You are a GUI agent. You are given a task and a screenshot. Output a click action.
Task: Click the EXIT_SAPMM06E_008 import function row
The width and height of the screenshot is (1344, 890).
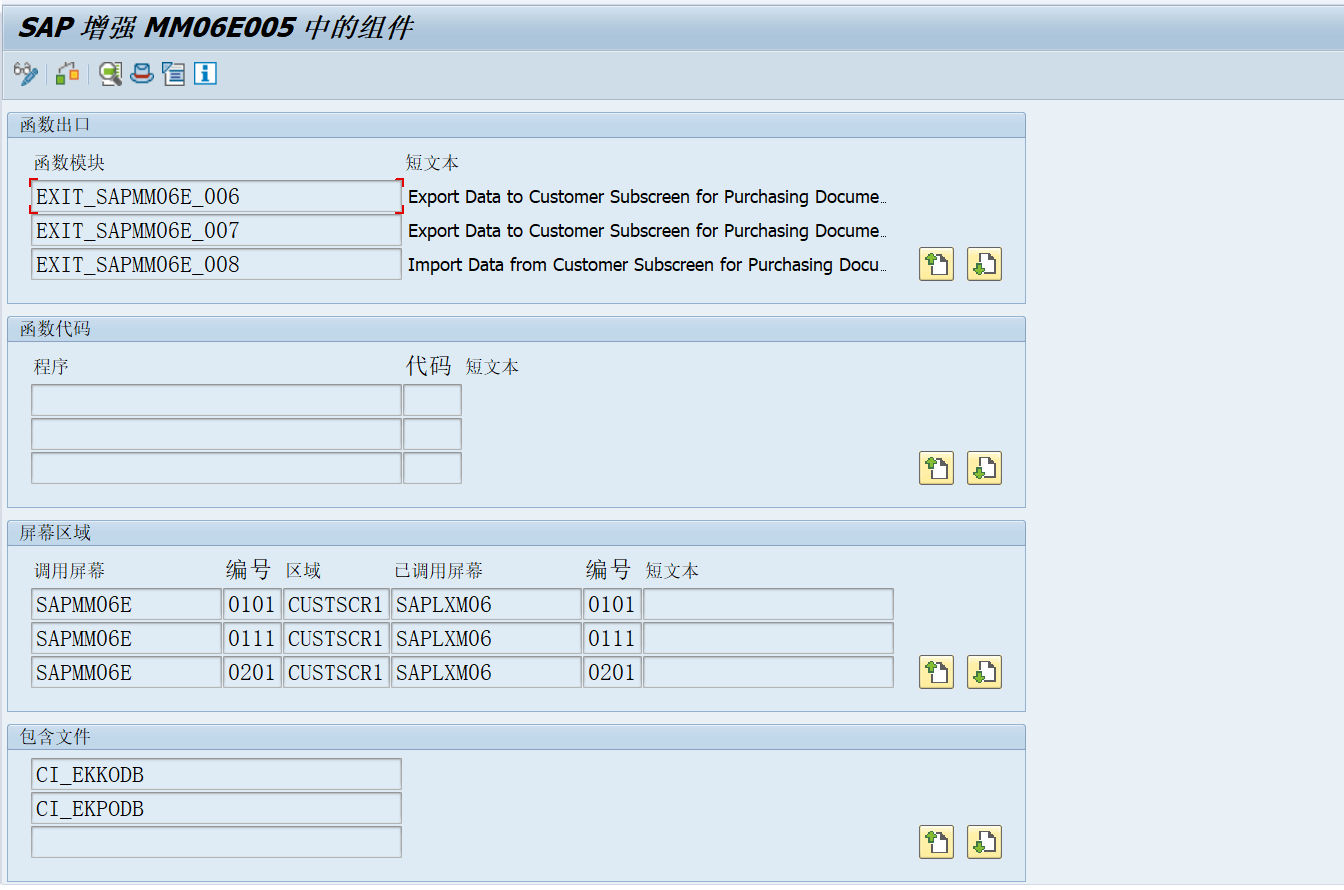pyautogui.click(x=215, y=264)
